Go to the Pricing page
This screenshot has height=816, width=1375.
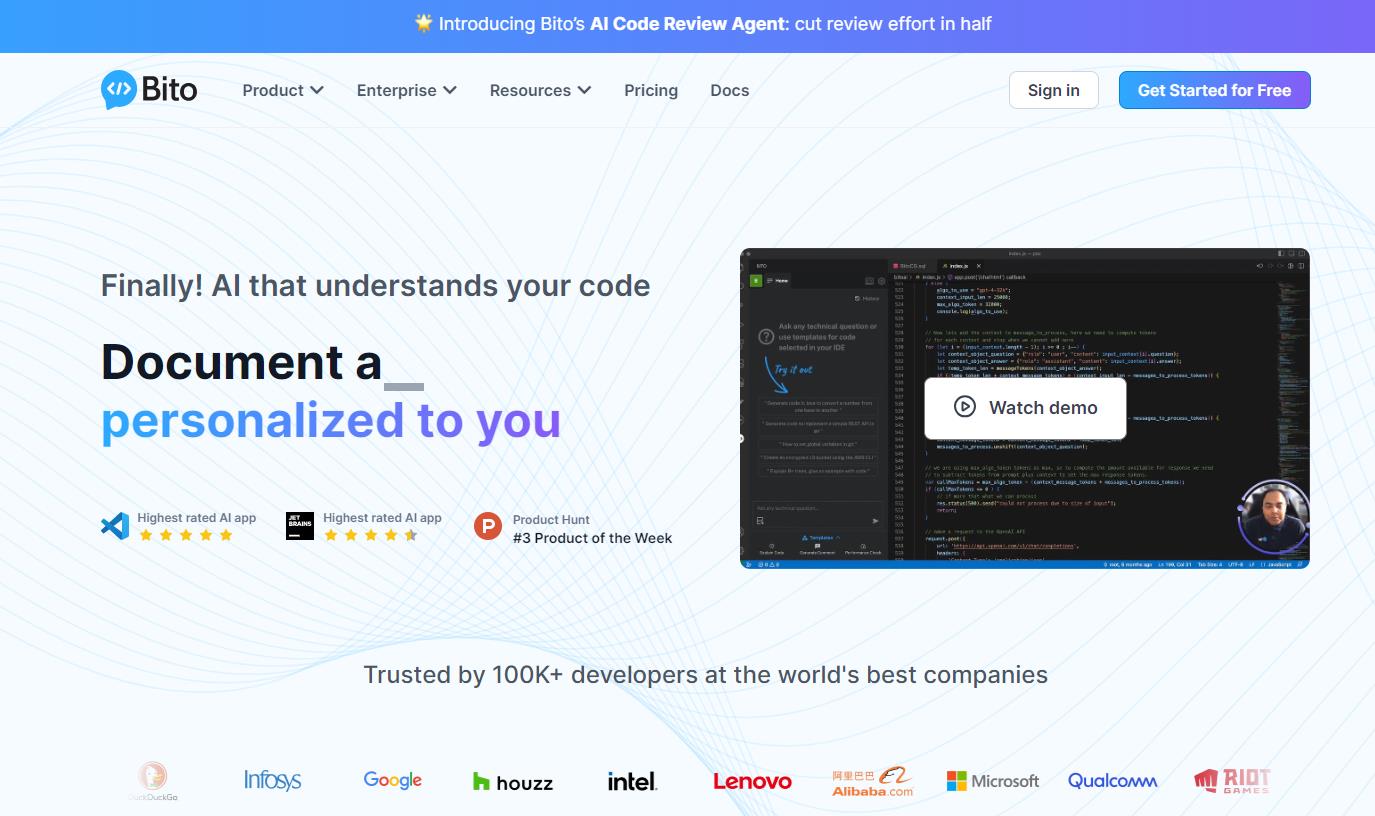click(x=651, y=90)
